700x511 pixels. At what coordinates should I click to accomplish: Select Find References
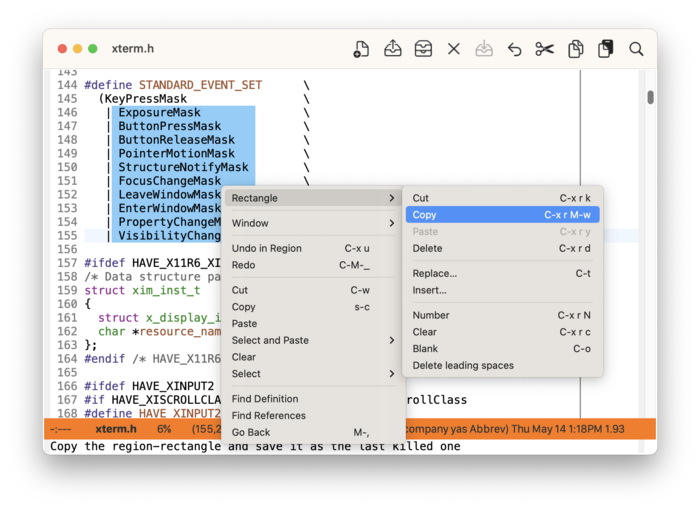click(x=312, y=415)
